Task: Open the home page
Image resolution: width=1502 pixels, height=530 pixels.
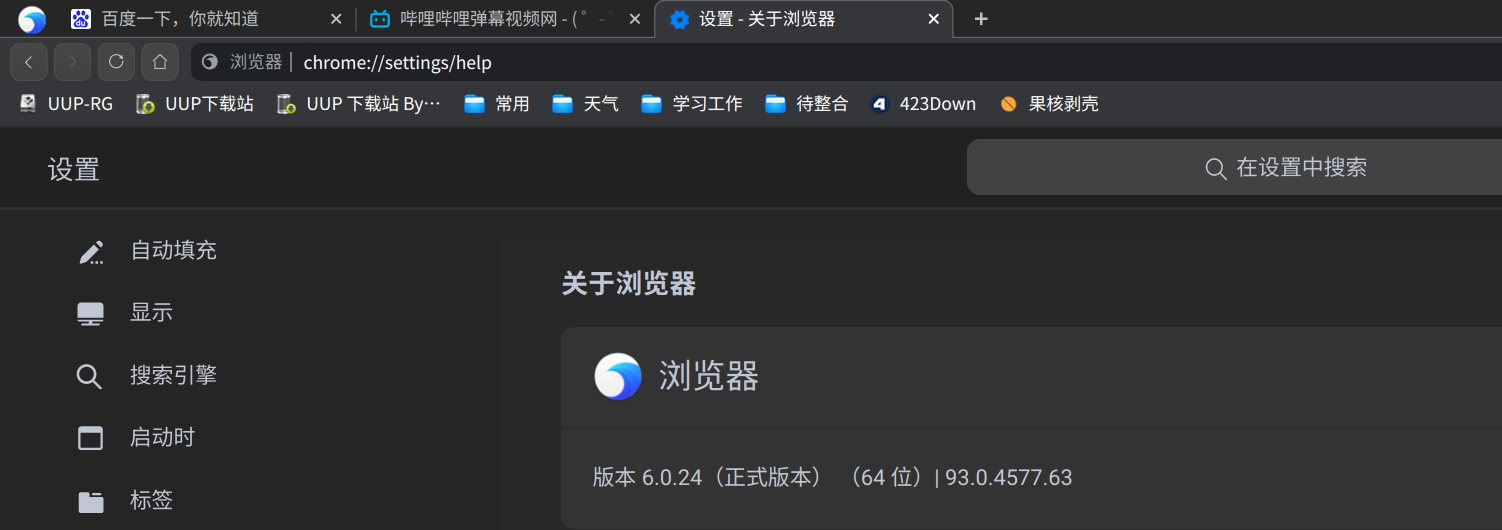Action: click(160, 62)
